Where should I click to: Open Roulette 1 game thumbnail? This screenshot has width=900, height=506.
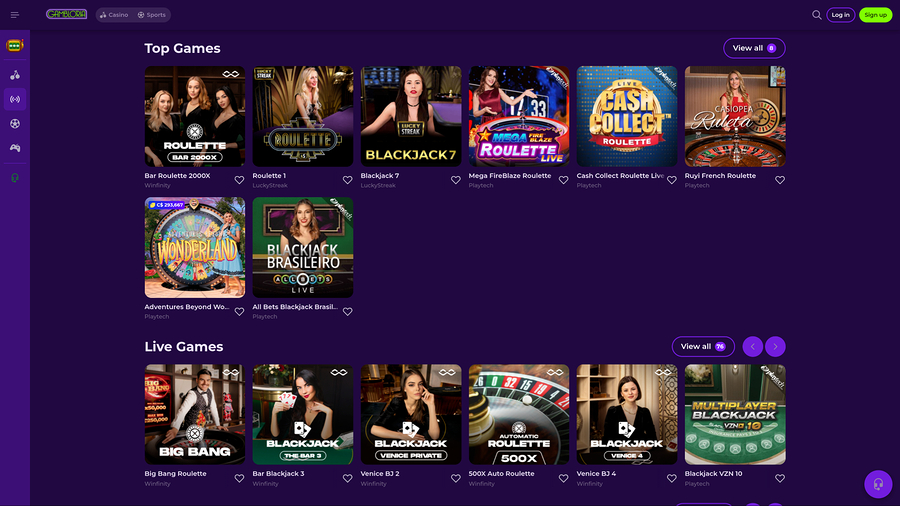302,116
